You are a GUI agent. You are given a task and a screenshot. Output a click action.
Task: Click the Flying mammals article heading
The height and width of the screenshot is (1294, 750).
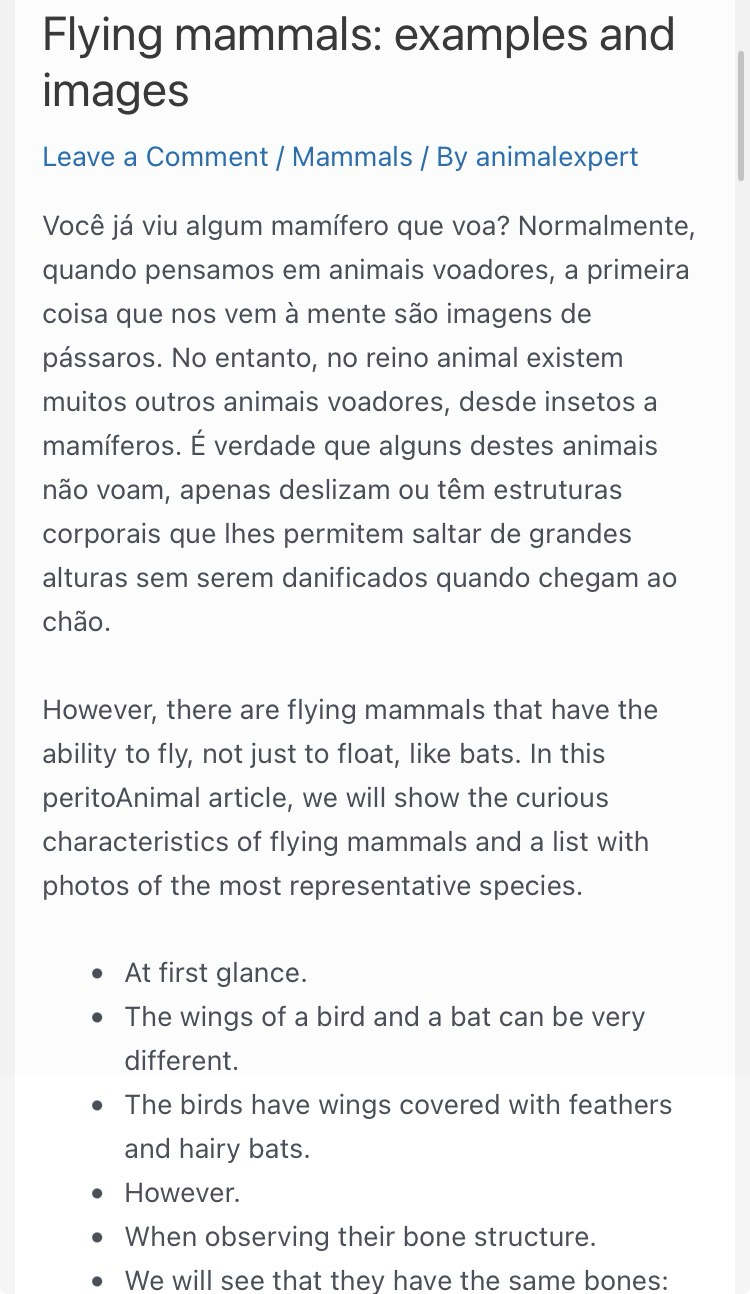(358, 62)
